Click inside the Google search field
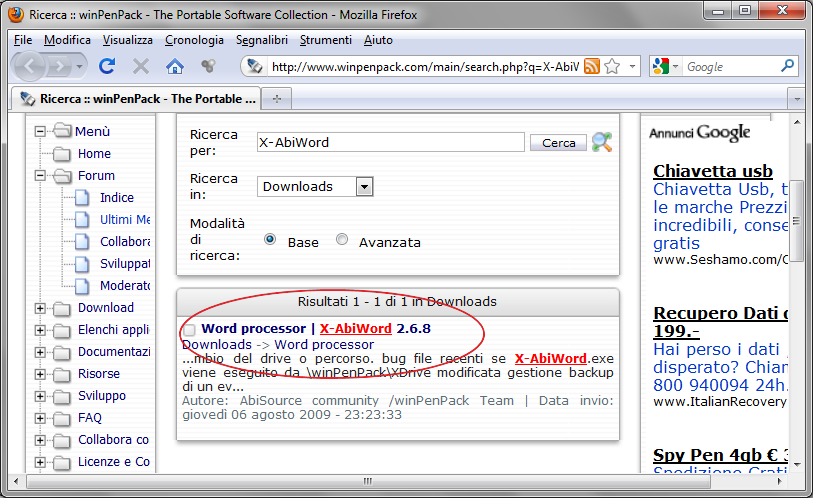 [x=731, y=66]
